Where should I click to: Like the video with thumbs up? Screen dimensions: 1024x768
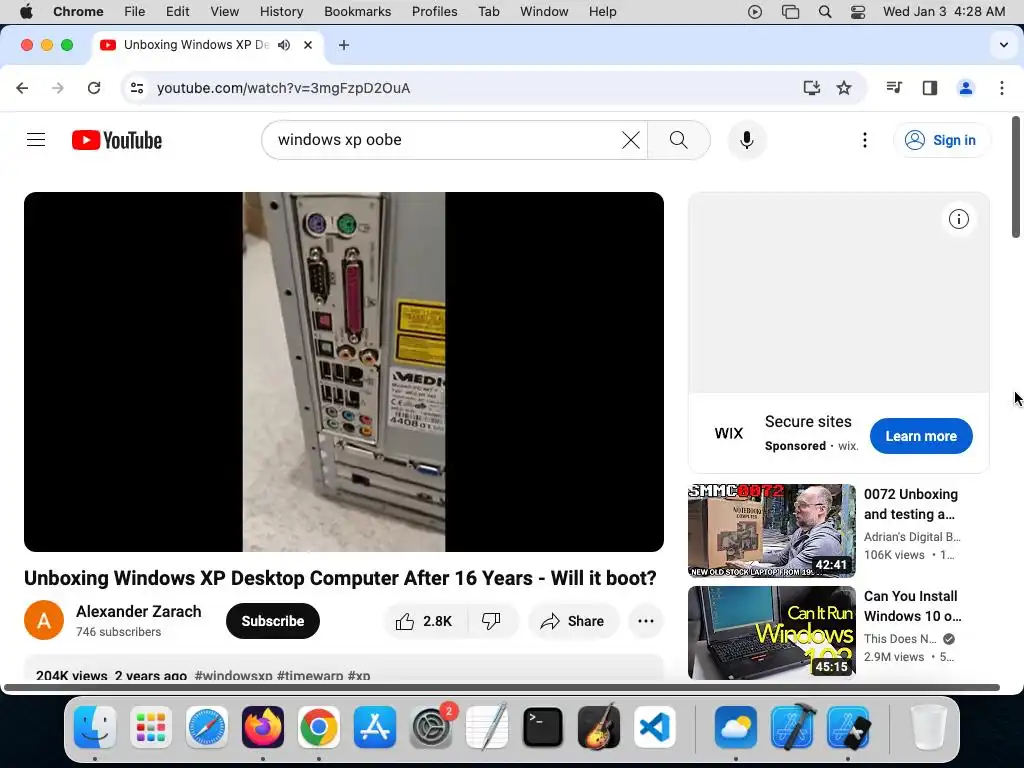[x=425, y=621]
